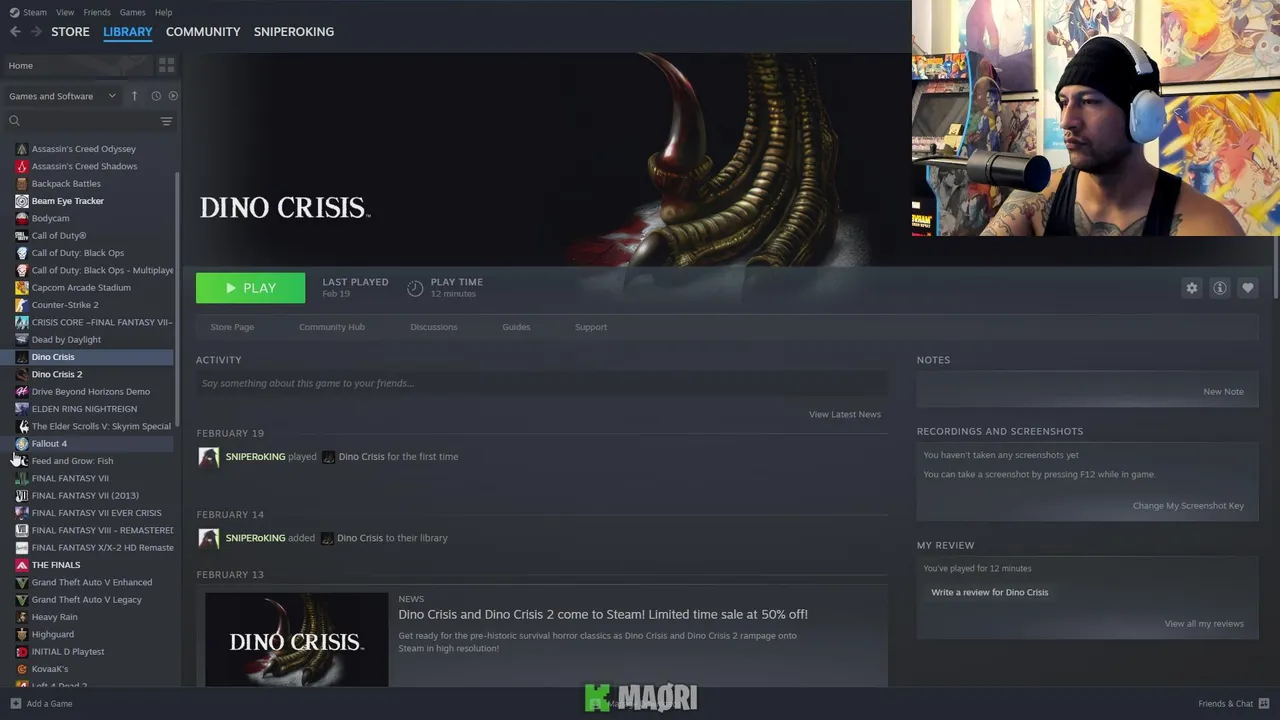Open Dino Crisis settings gear
Viewport: 1280px width, 720px height.
pyautogui.click(x=1192, y=288)
